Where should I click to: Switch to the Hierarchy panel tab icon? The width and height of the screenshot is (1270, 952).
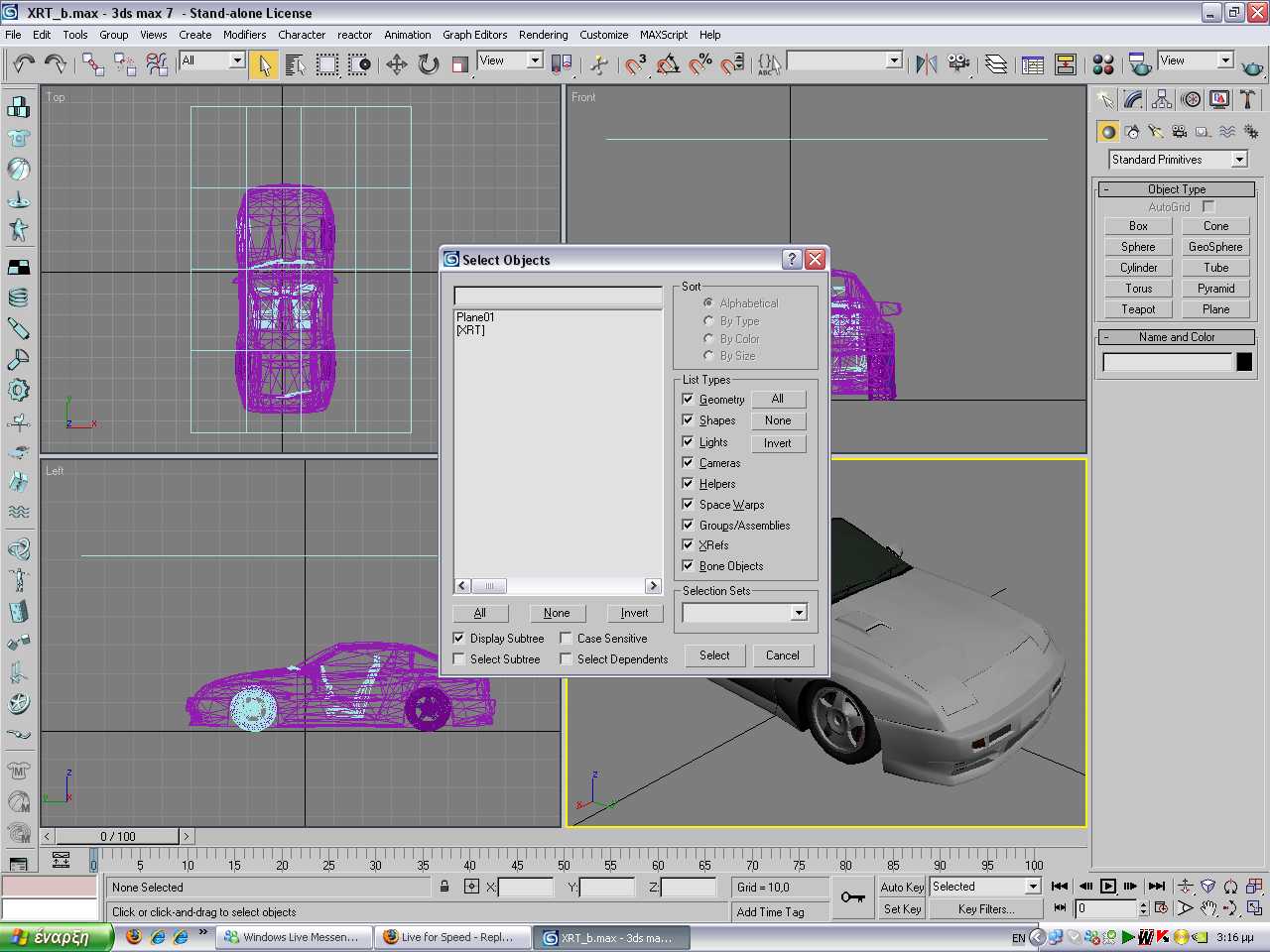point(1162,99)
